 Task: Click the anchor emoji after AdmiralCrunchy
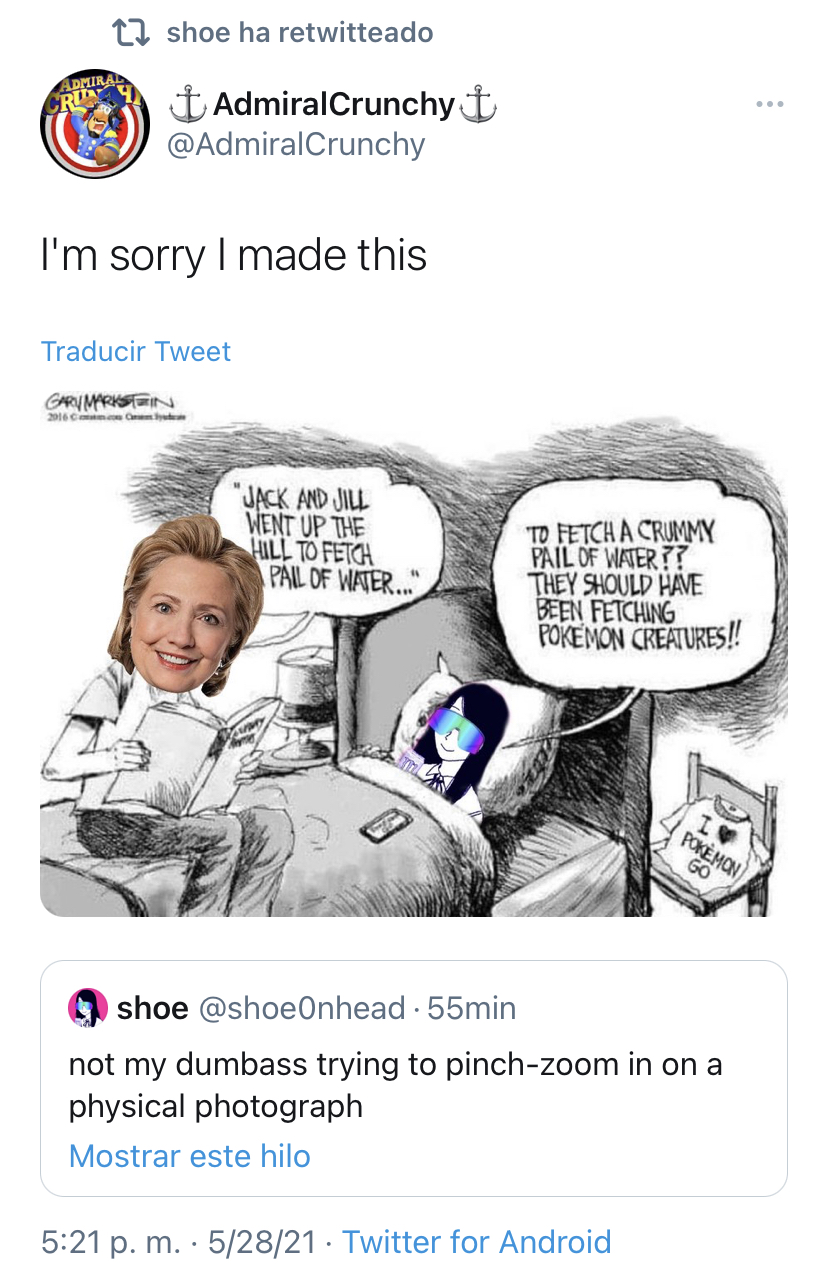pos(477,103)
